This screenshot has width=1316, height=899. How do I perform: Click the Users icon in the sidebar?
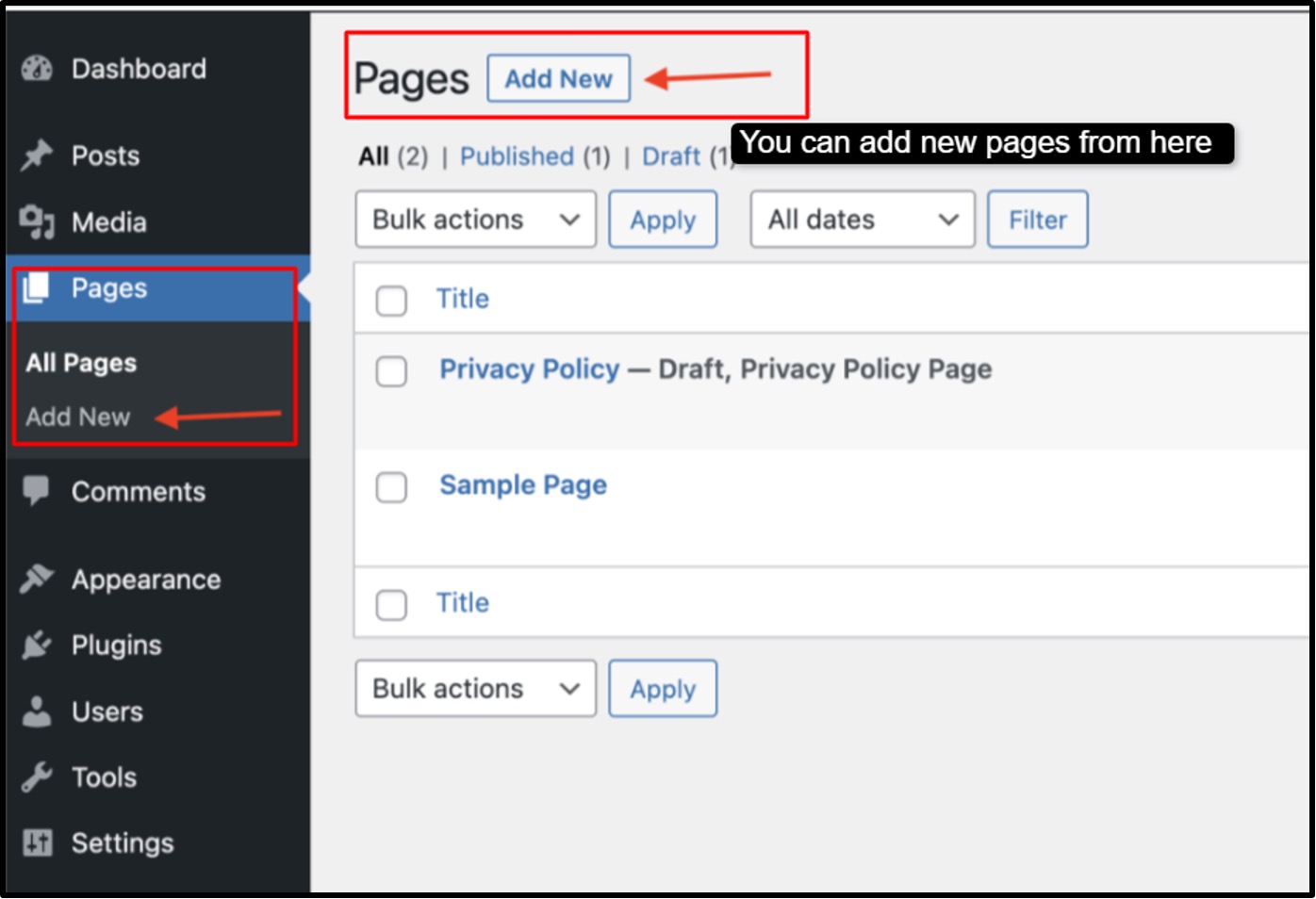(x=35, y=711)
